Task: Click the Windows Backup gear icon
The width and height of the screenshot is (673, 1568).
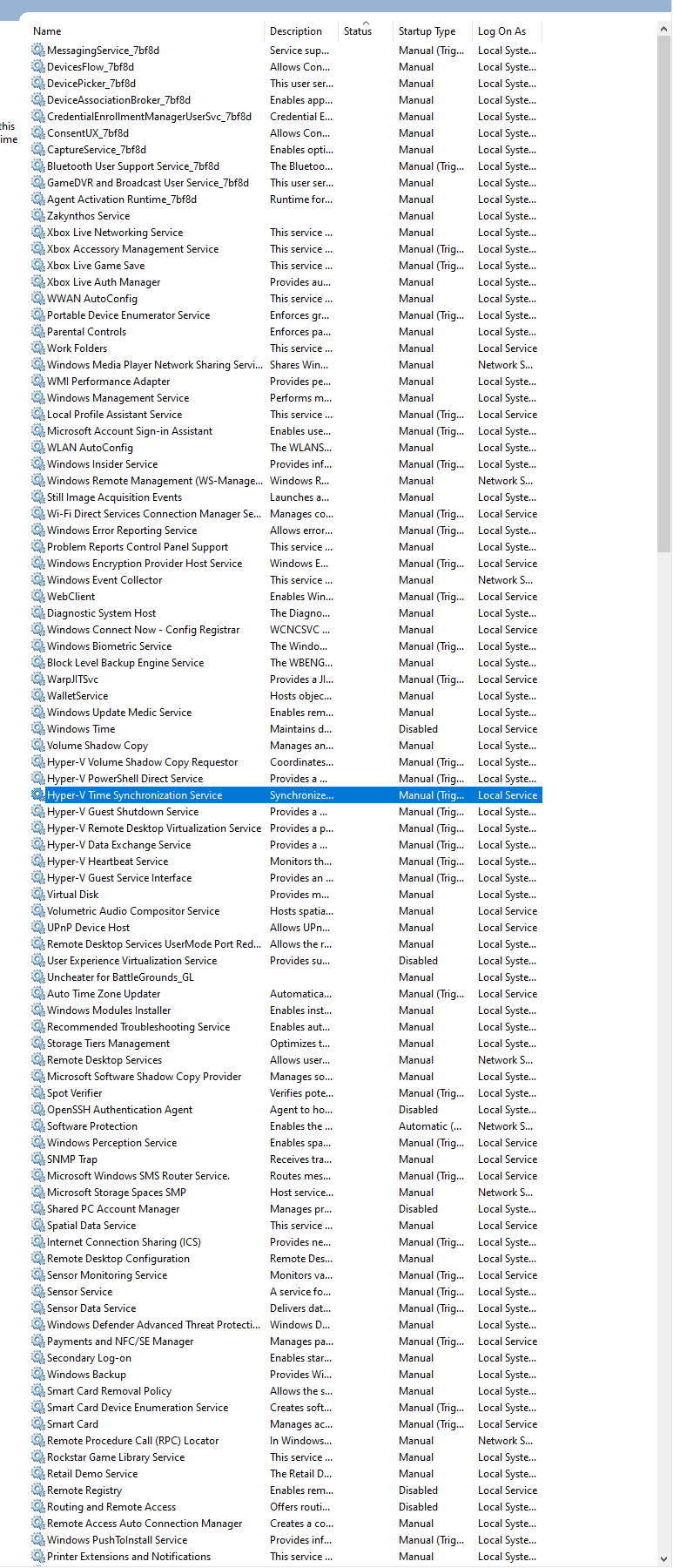Action: pos(38,1375)
